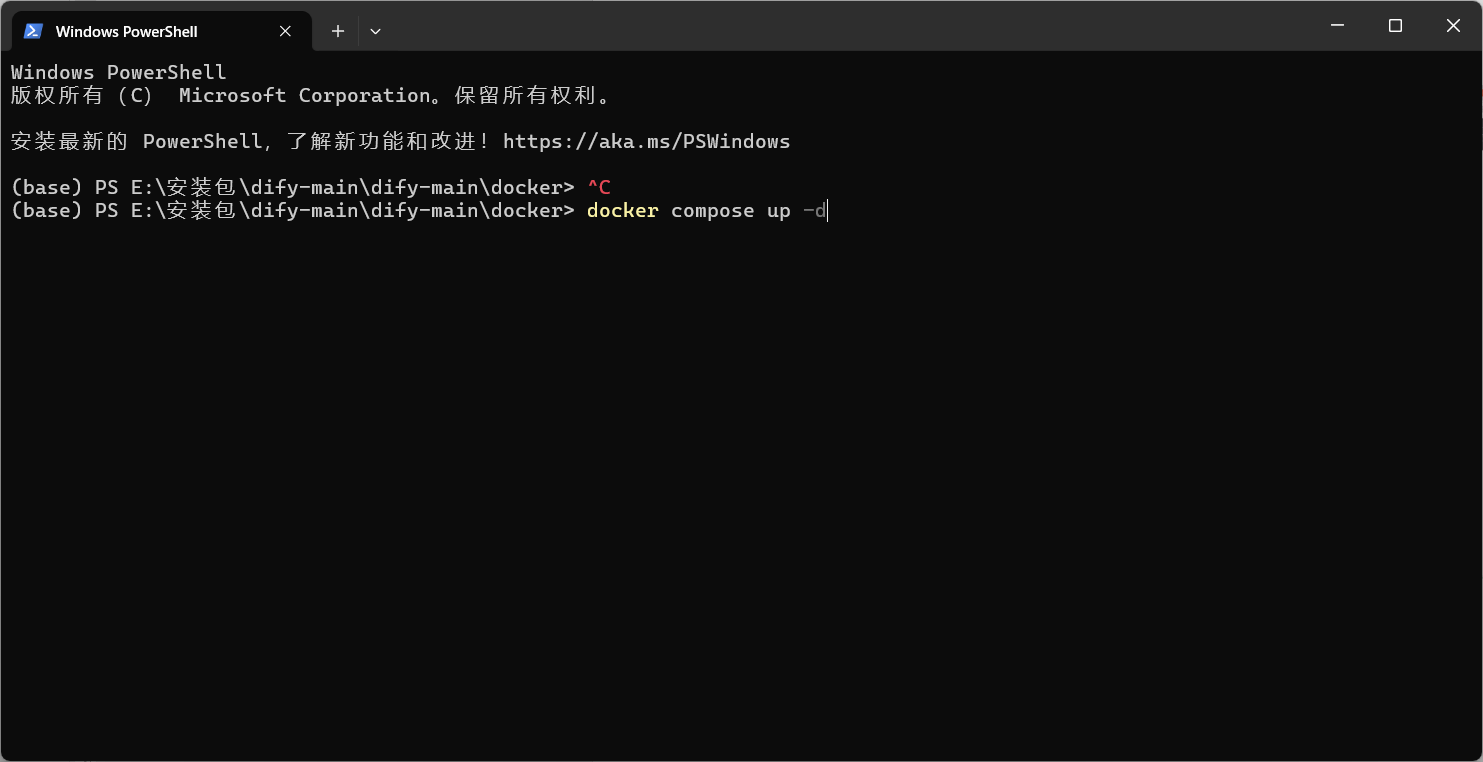Close the Windows PowerShell tab
Screen dimensions: 1483x762
[x=285, y=31]
